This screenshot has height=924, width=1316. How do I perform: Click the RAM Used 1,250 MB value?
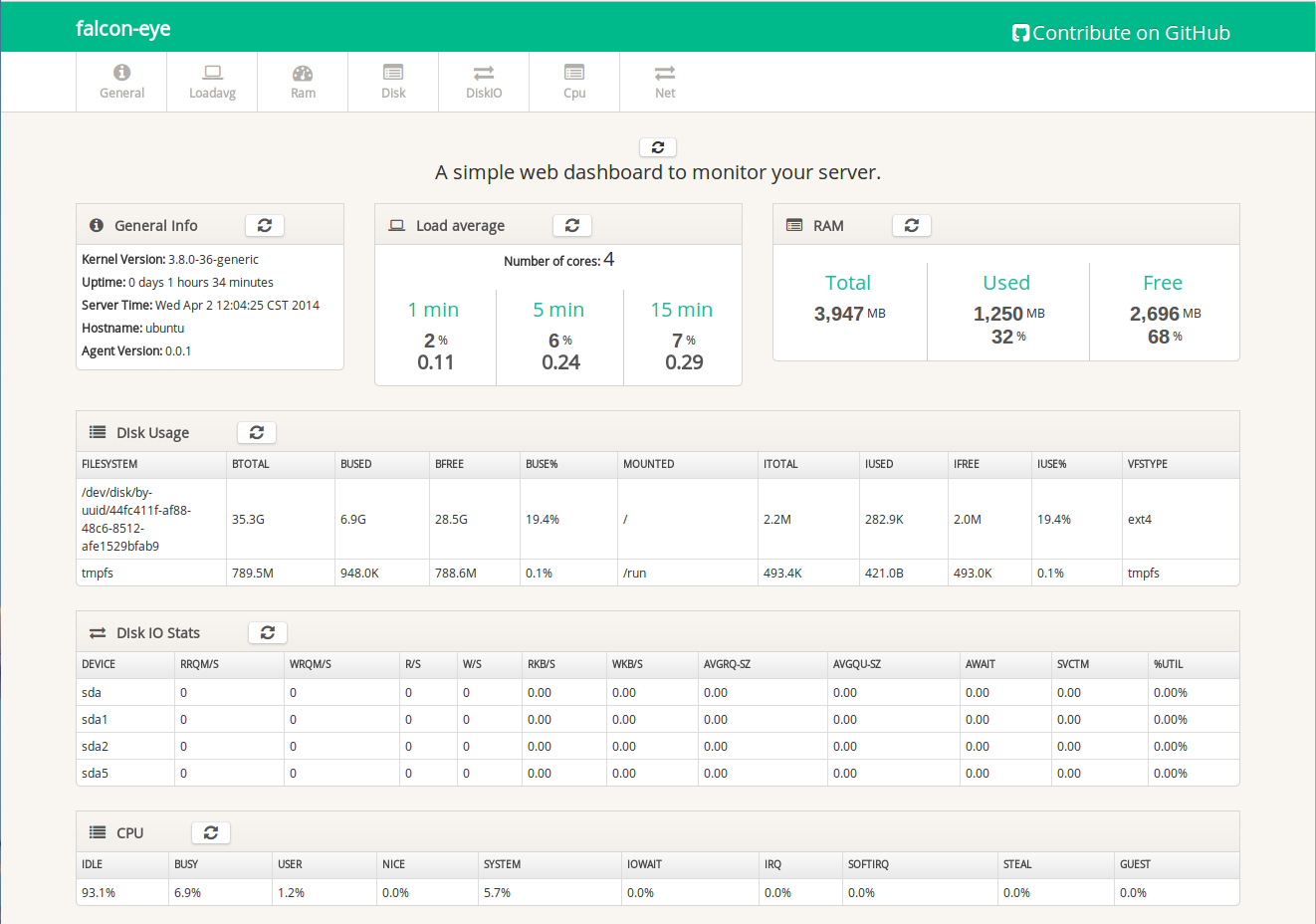(1008, 314)
